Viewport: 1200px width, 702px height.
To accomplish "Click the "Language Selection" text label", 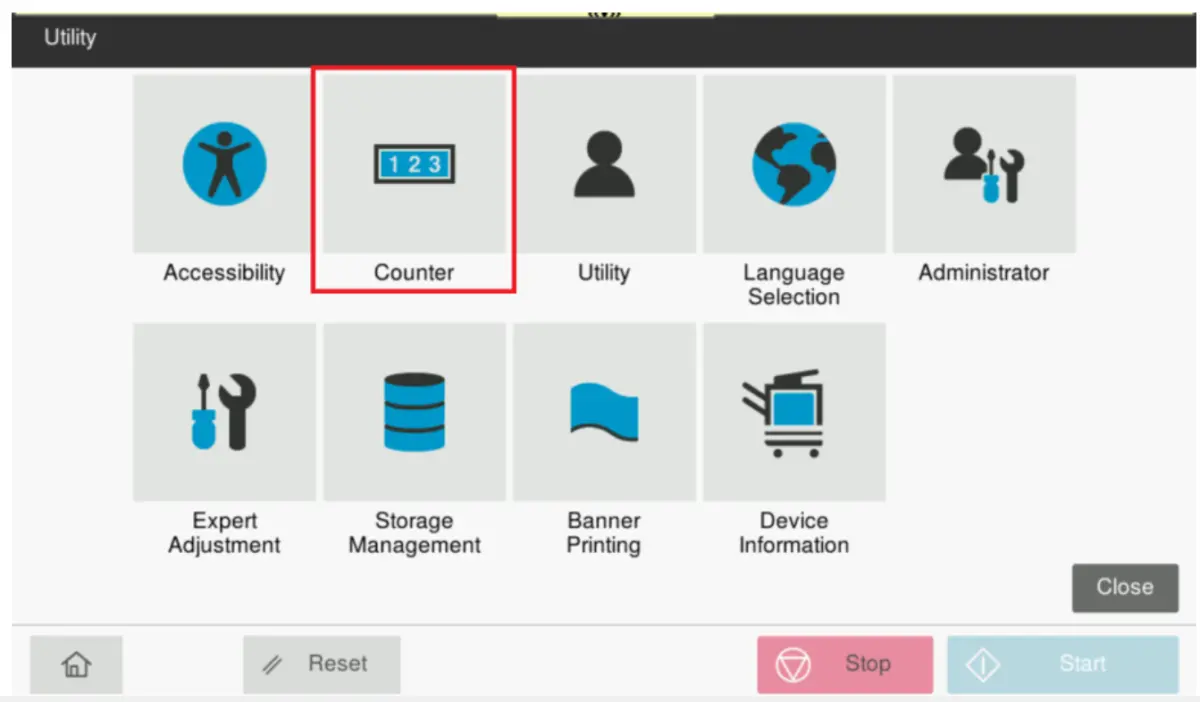I will (x=794, y=285).
